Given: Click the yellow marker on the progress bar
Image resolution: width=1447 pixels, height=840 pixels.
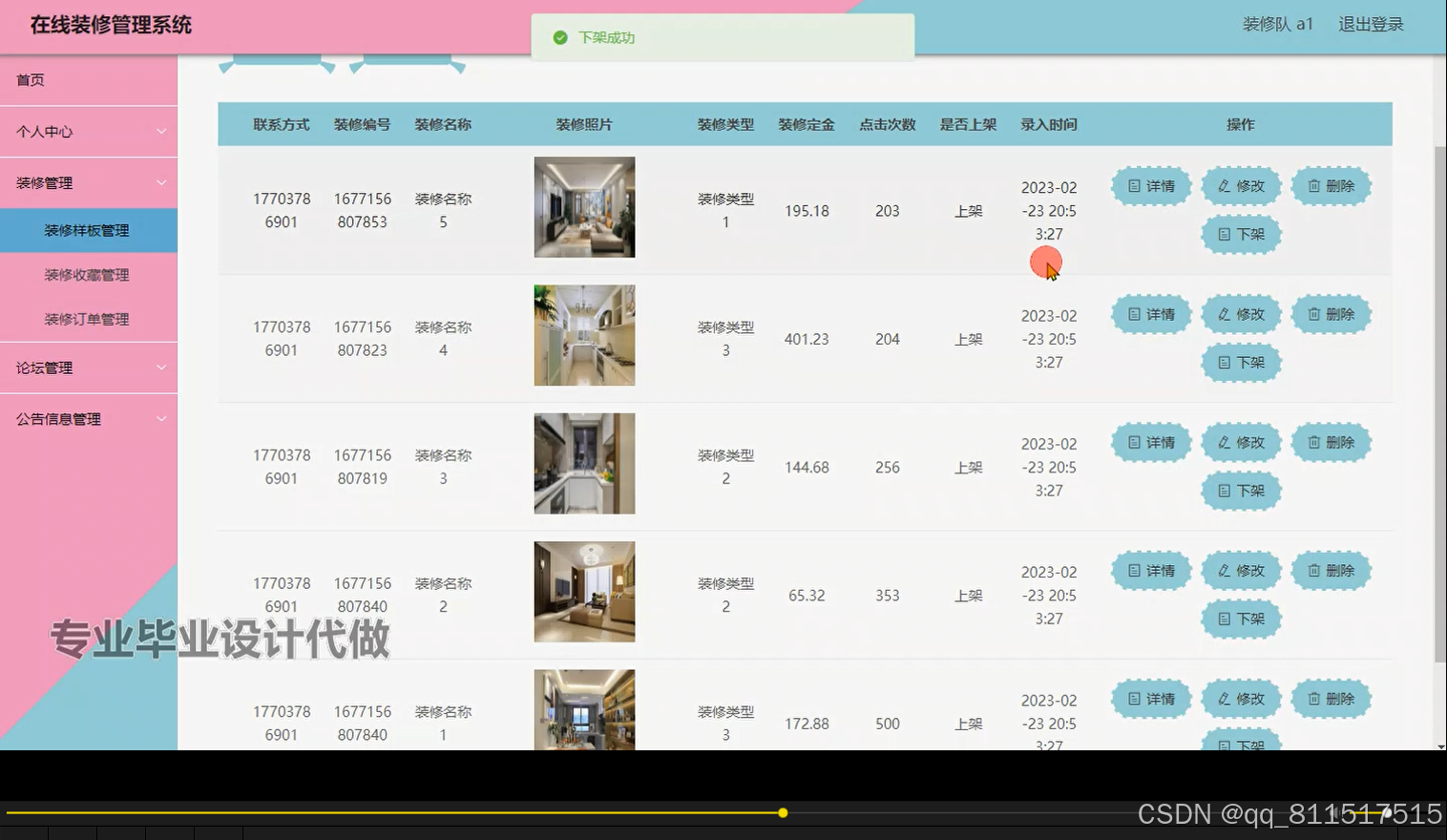Looking at the screenshot, I should coord(783,812).
